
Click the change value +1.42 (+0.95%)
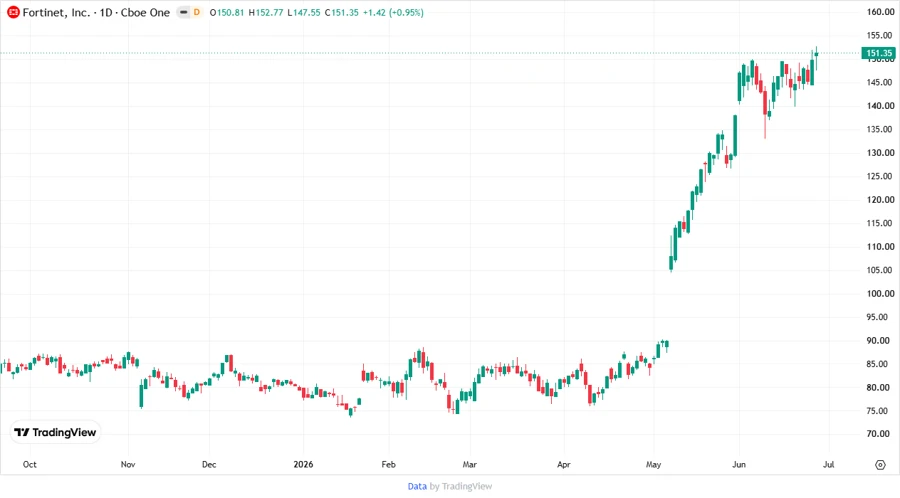(x=393, y=12)
